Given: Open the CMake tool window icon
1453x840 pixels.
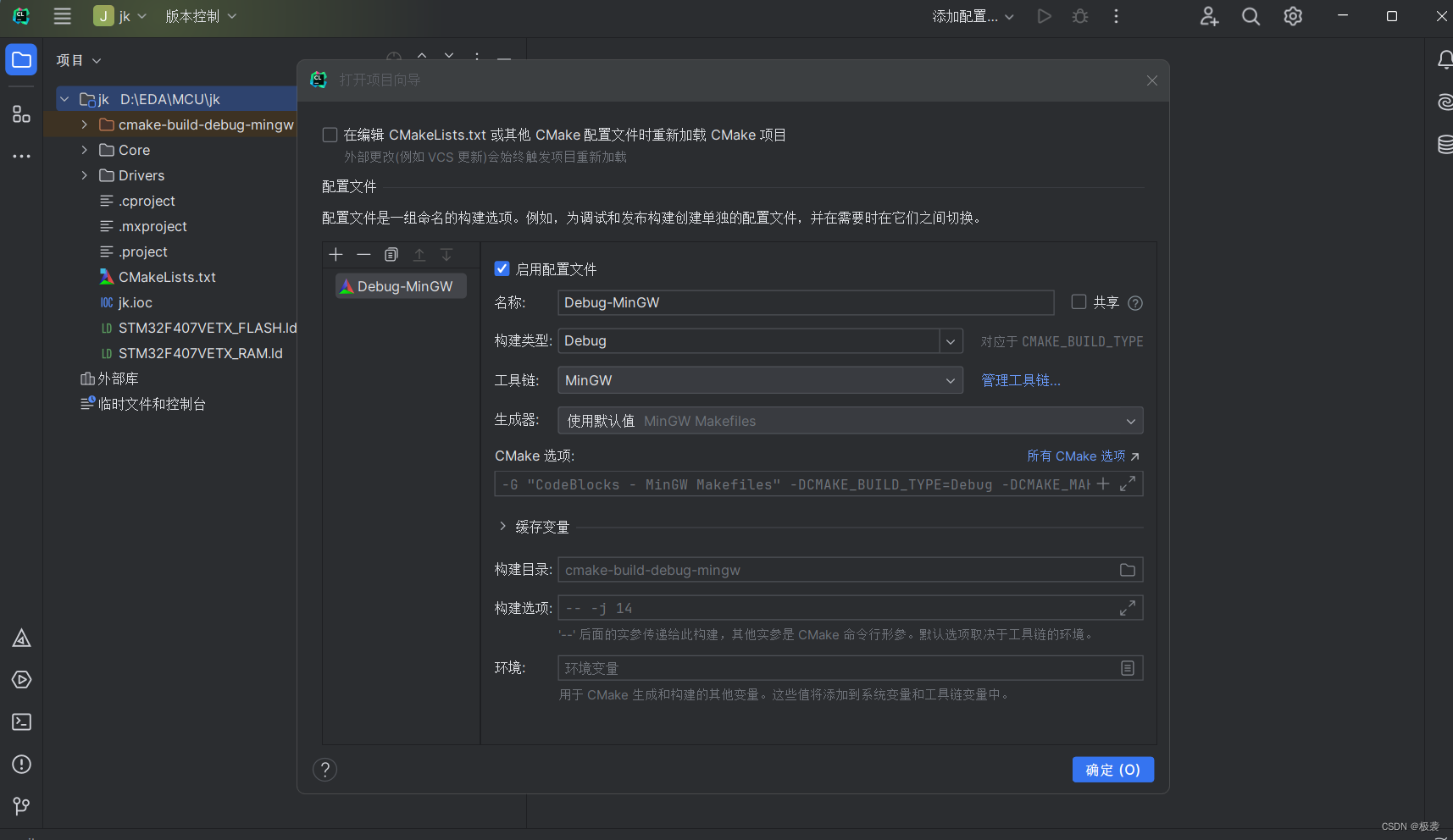Looking at the screenshot, I should pyautogui.click(x=21, y=638).
